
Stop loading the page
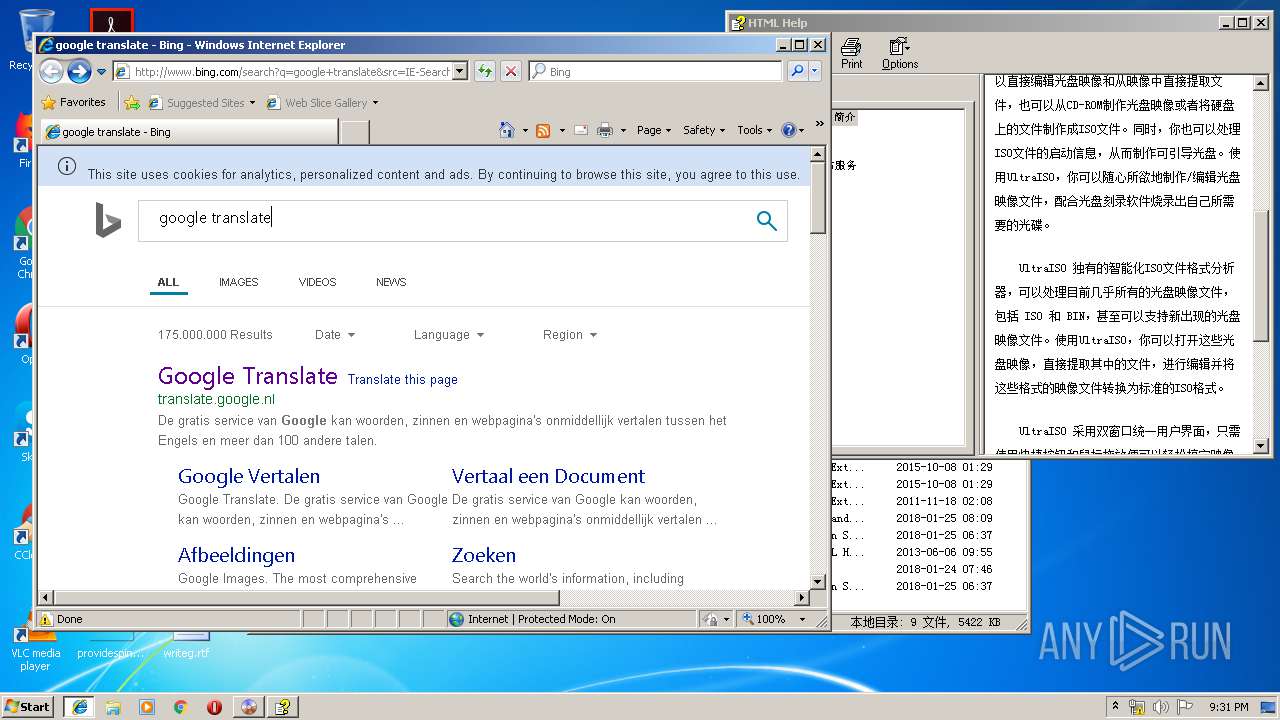click(x=511, y=71)
